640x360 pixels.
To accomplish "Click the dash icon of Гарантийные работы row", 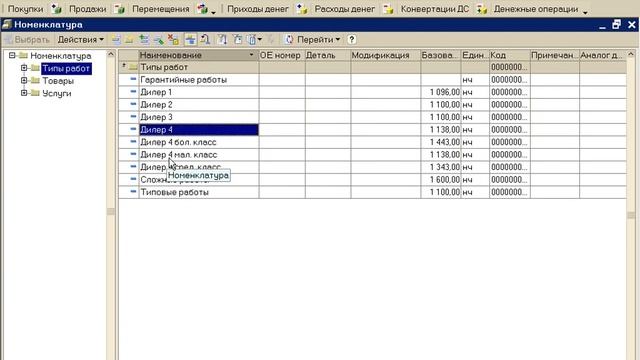I will (x=133, y=79).
